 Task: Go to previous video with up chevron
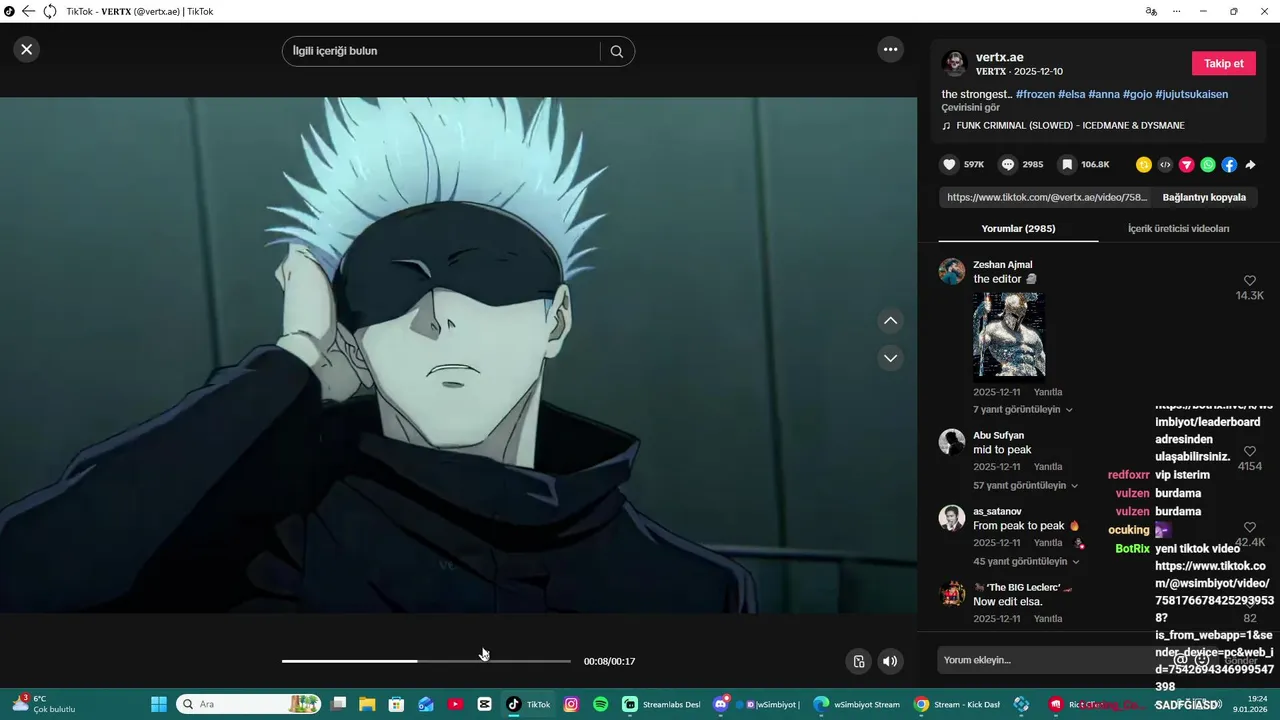(x=890, y=321)
